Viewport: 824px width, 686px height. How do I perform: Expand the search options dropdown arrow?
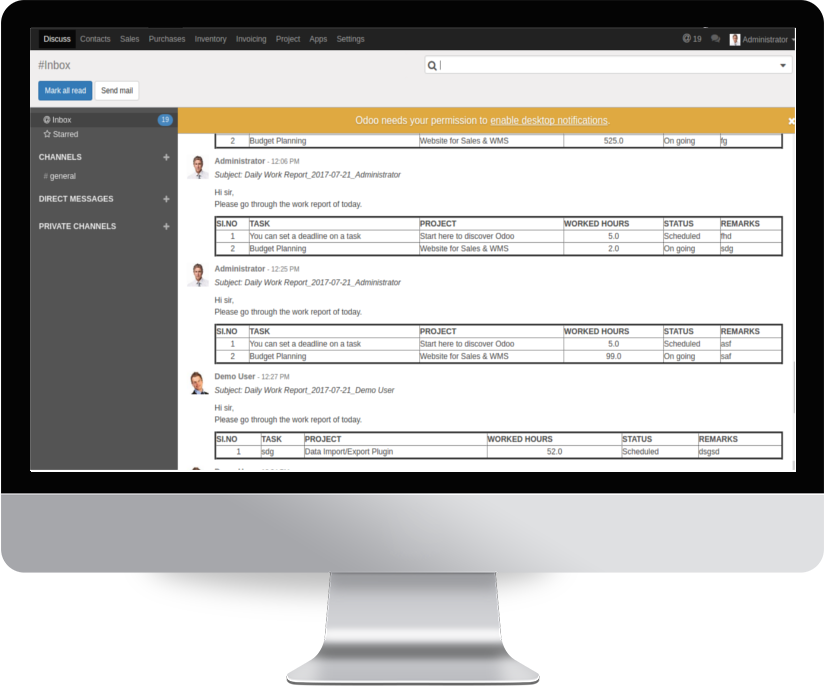click(782, 66)
